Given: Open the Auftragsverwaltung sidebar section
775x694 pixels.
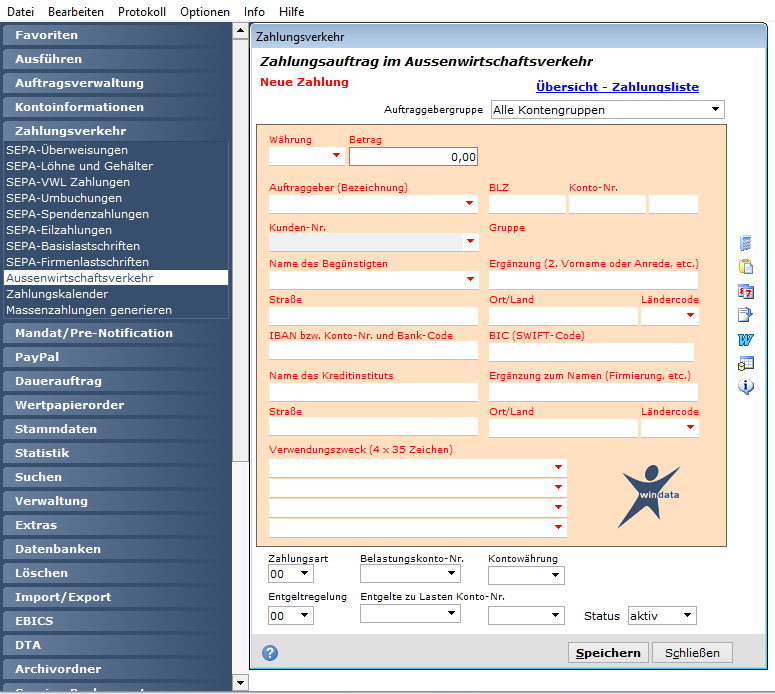Looking at the screenshot, I should [117, 83].
